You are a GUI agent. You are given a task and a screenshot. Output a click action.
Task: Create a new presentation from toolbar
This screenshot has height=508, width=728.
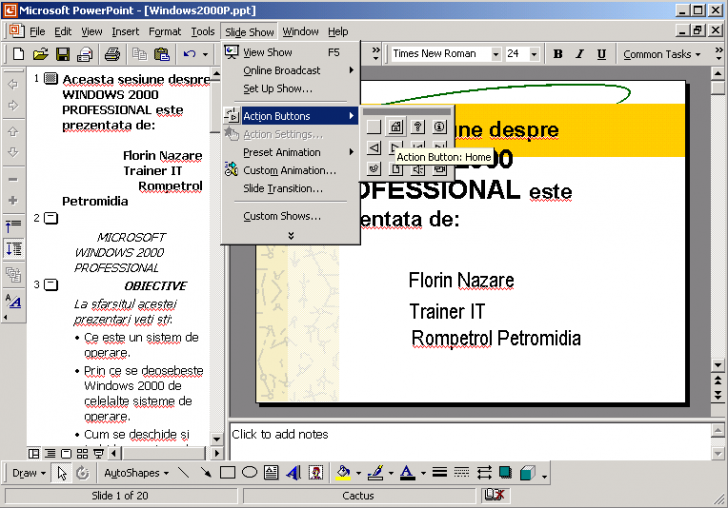(x=18, y=54)
